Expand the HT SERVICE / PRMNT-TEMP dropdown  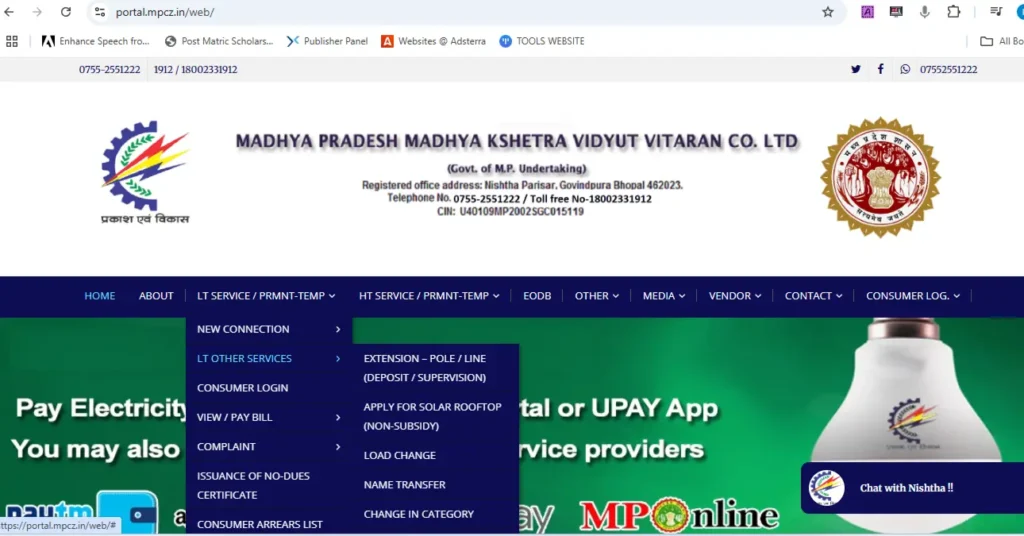[429, 296]
